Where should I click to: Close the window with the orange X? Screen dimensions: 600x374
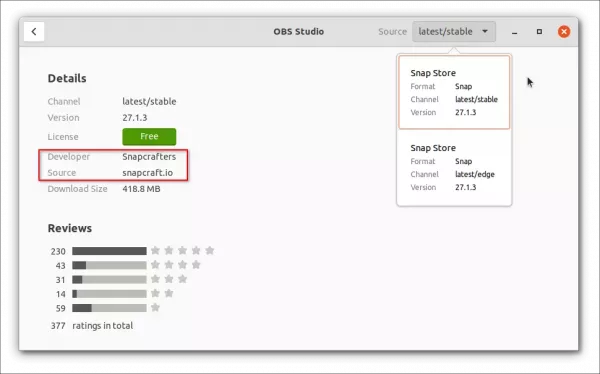564,31
